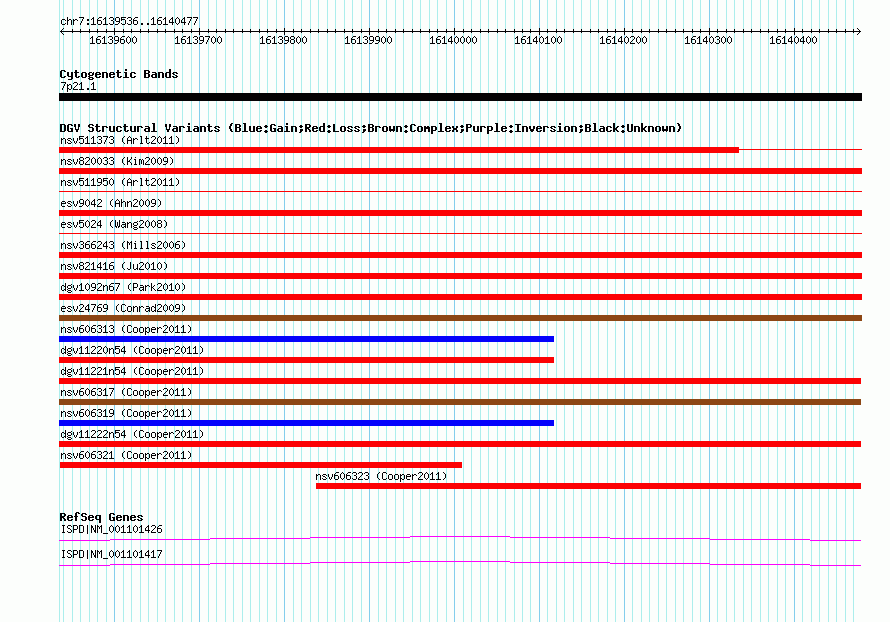
Task: Open the Cytogenetic Bands track title
Action: click(119, 74)
